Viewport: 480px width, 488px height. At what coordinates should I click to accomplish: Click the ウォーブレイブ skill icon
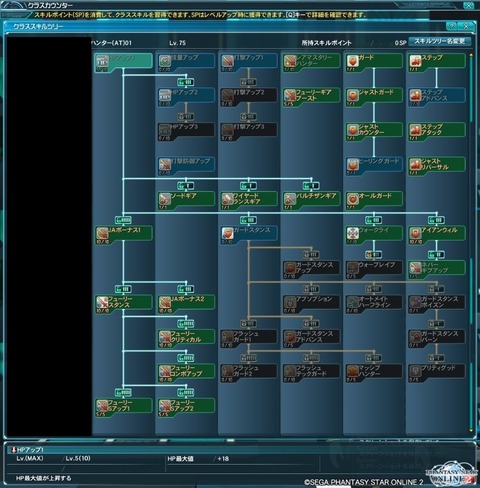point(353,269)
